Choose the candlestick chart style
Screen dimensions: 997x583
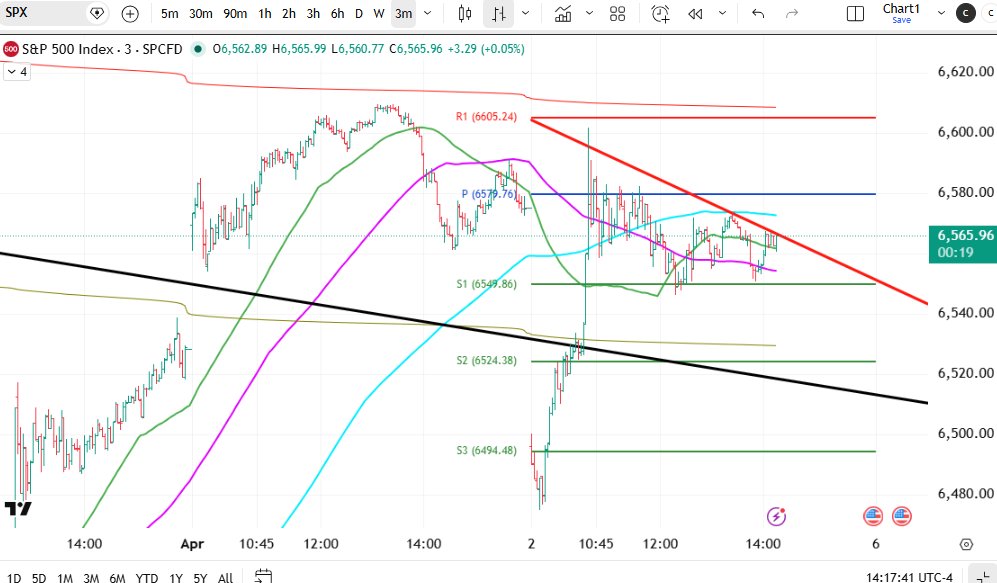[x=465, y=13]
